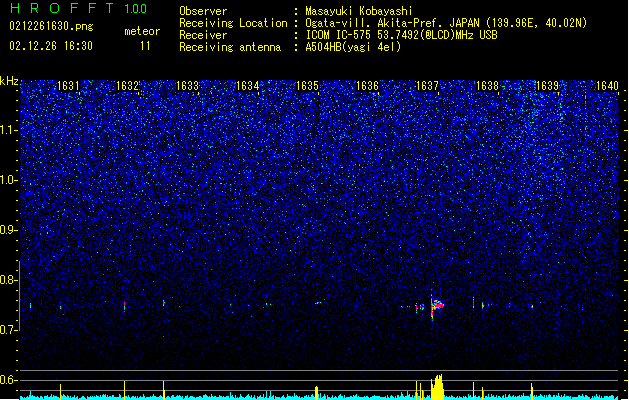Click the 1.0 kHz frequency tick label
This screenshot has height=400, width=629.
9,180
